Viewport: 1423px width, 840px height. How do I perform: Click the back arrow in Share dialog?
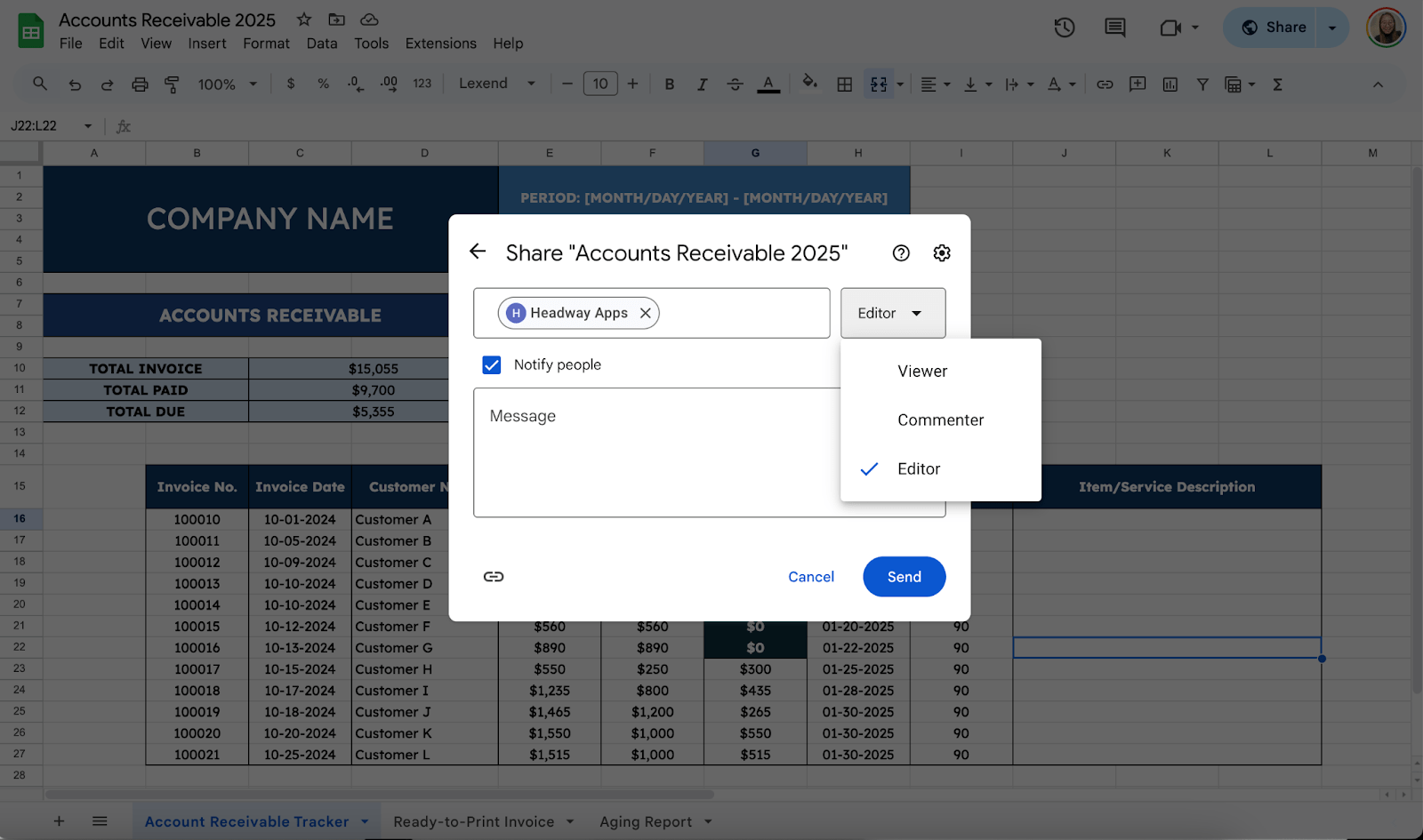(x=478, y=252)
